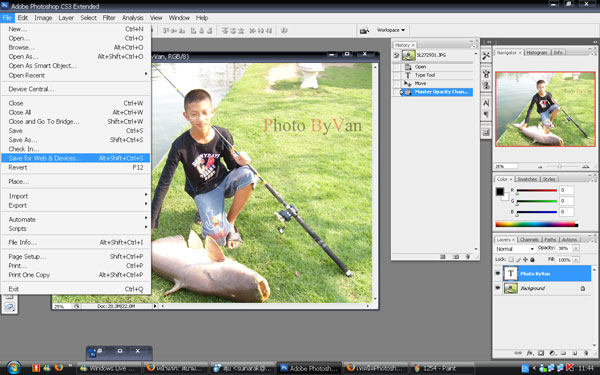Open the Clone Source panel icon
The height and width of the screenshot is (375, 600).
[486, 85]
